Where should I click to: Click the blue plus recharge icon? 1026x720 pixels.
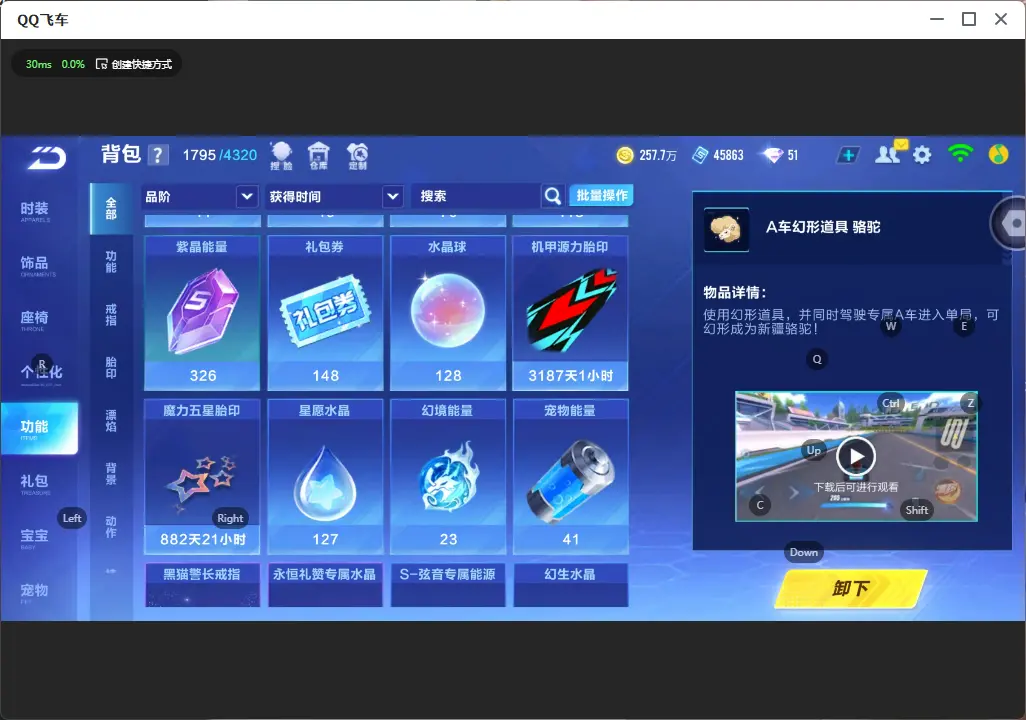coord(848,155)
